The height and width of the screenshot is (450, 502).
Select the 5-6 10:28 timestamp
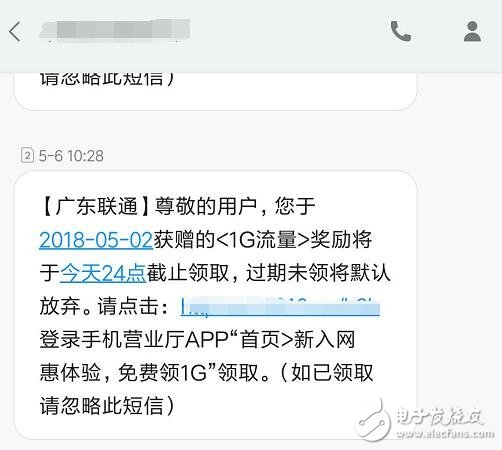coord(71,156)
